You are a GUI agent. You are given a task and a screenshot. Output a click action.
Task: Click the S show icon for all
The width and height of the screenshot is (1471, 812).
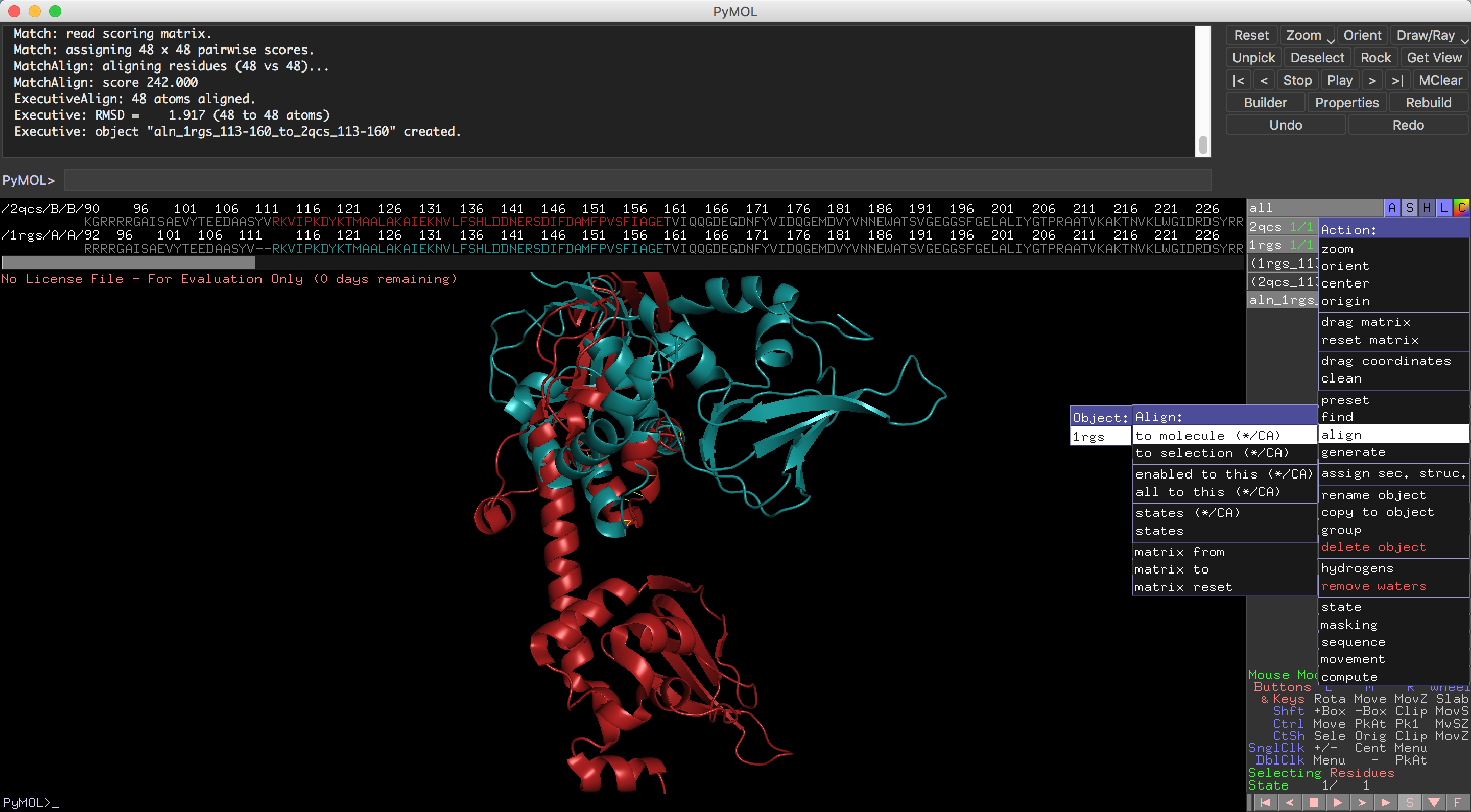pyautogui.click(x=1409, y=208)
